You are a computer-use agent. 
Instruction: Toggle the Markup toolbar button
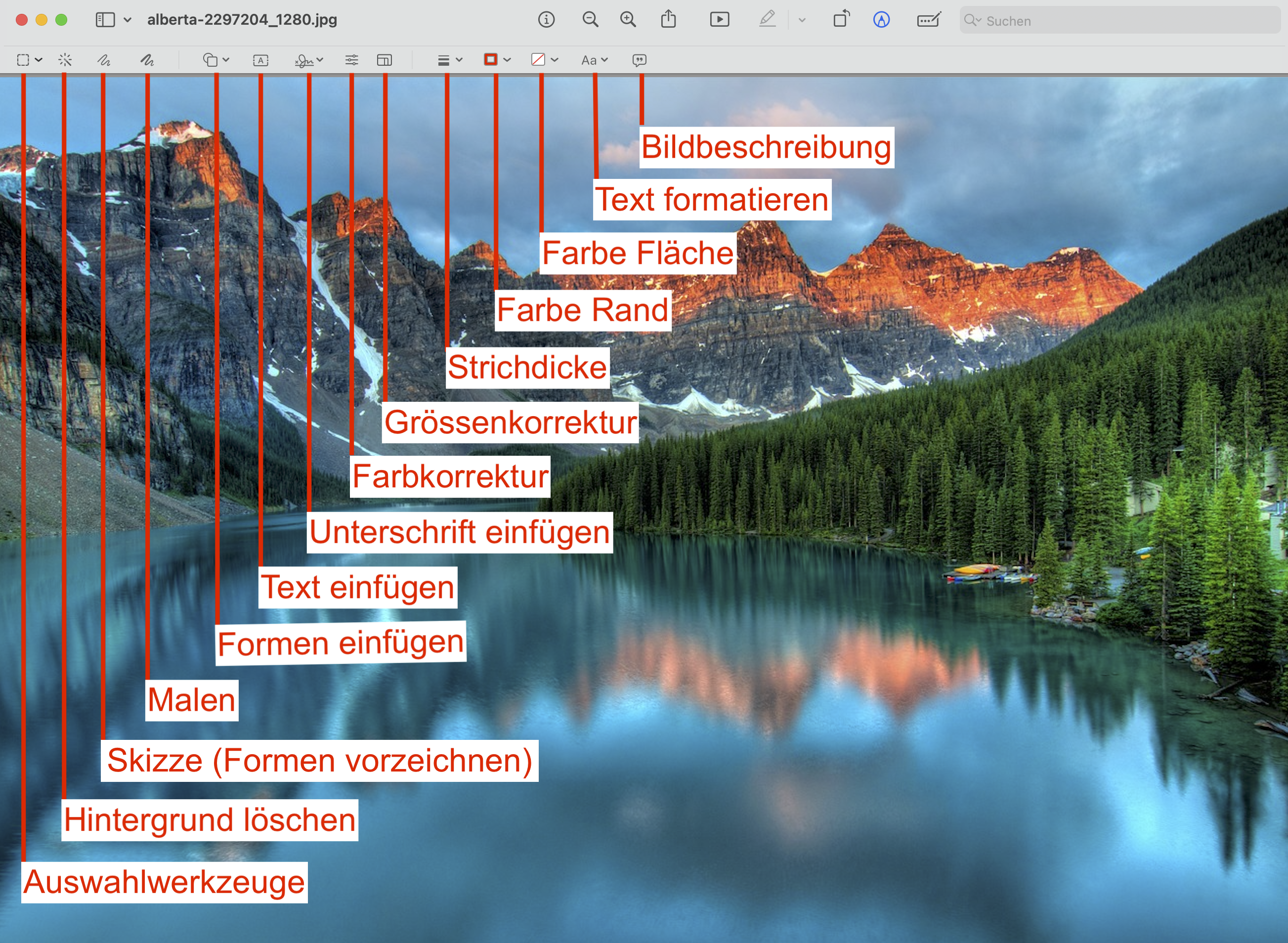click(x=881, y=20)
